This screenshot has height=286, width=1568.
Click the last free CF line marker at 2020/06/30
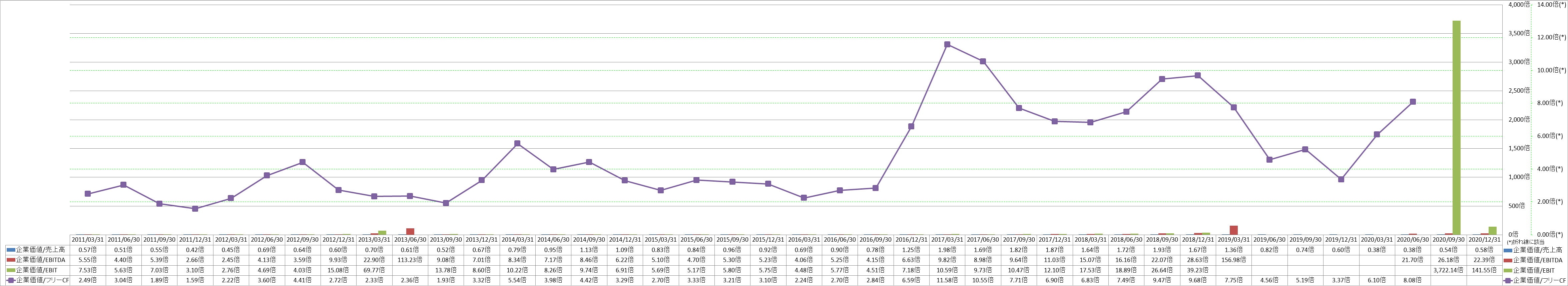(1413, 102)
